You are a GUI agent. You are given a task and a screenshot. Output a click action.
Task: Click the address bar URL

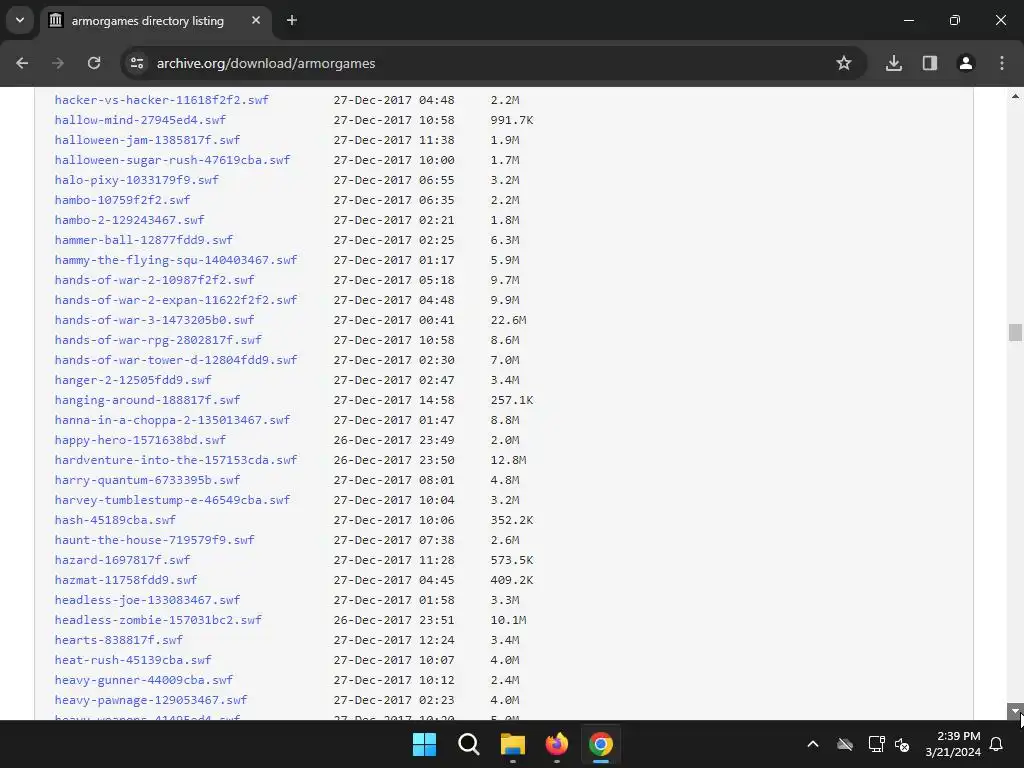click(266, 63)
